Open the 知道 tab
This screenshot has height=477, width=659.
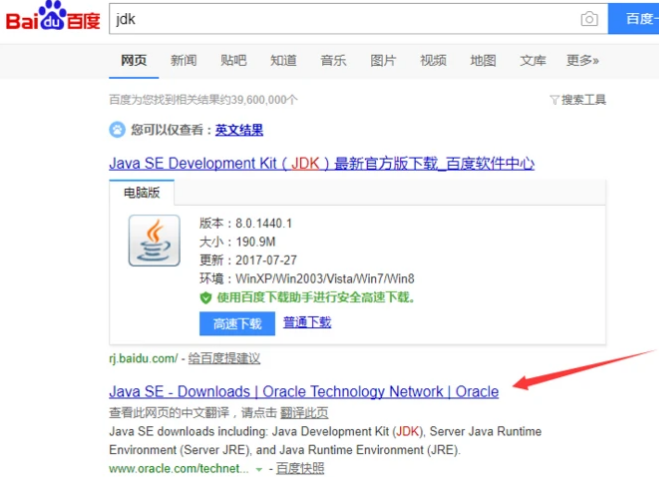point(284,61)
